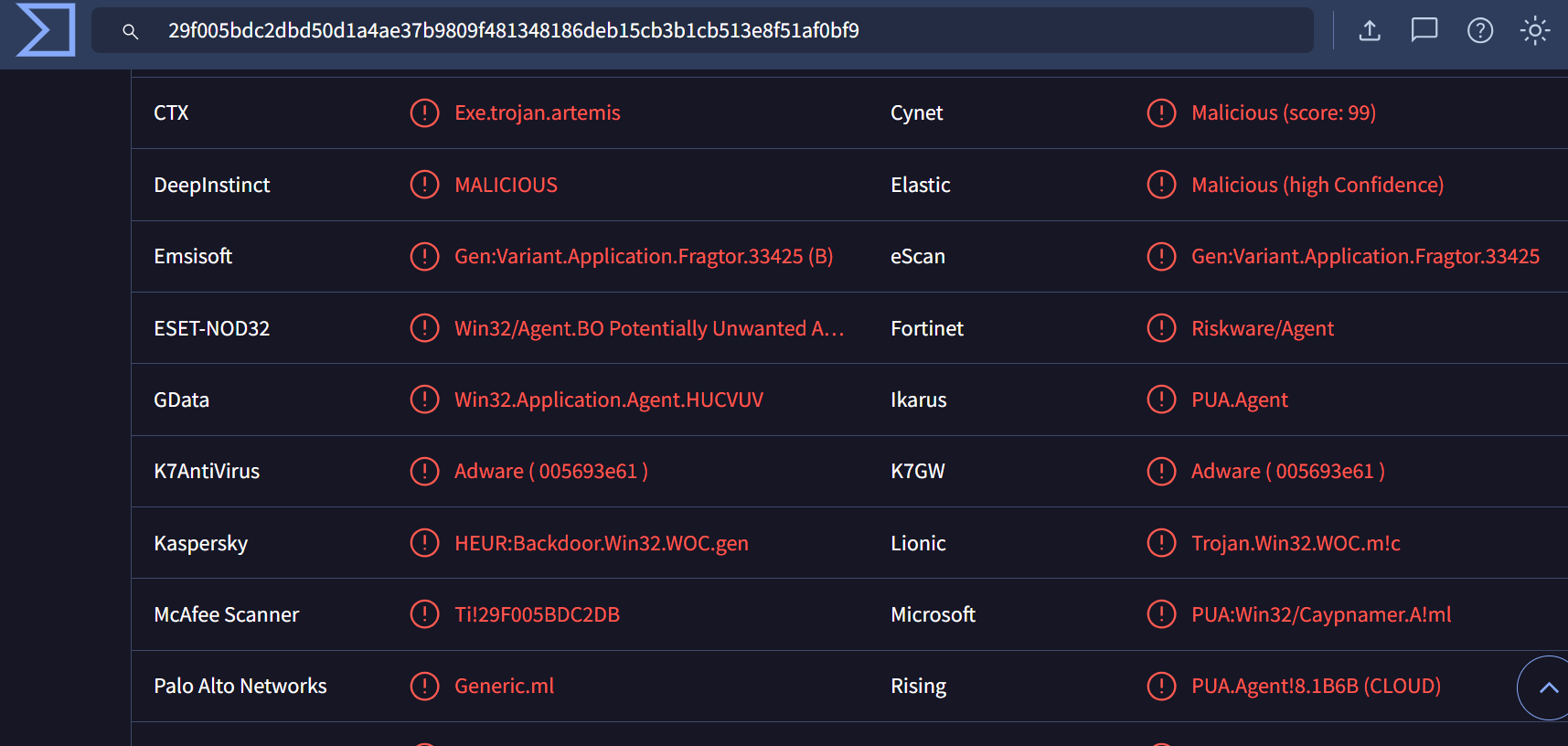
Task: Click Emsisoft's Gen:Variant.Application.Fragtor.33425 (B) result
Action: tap(644, 256)
